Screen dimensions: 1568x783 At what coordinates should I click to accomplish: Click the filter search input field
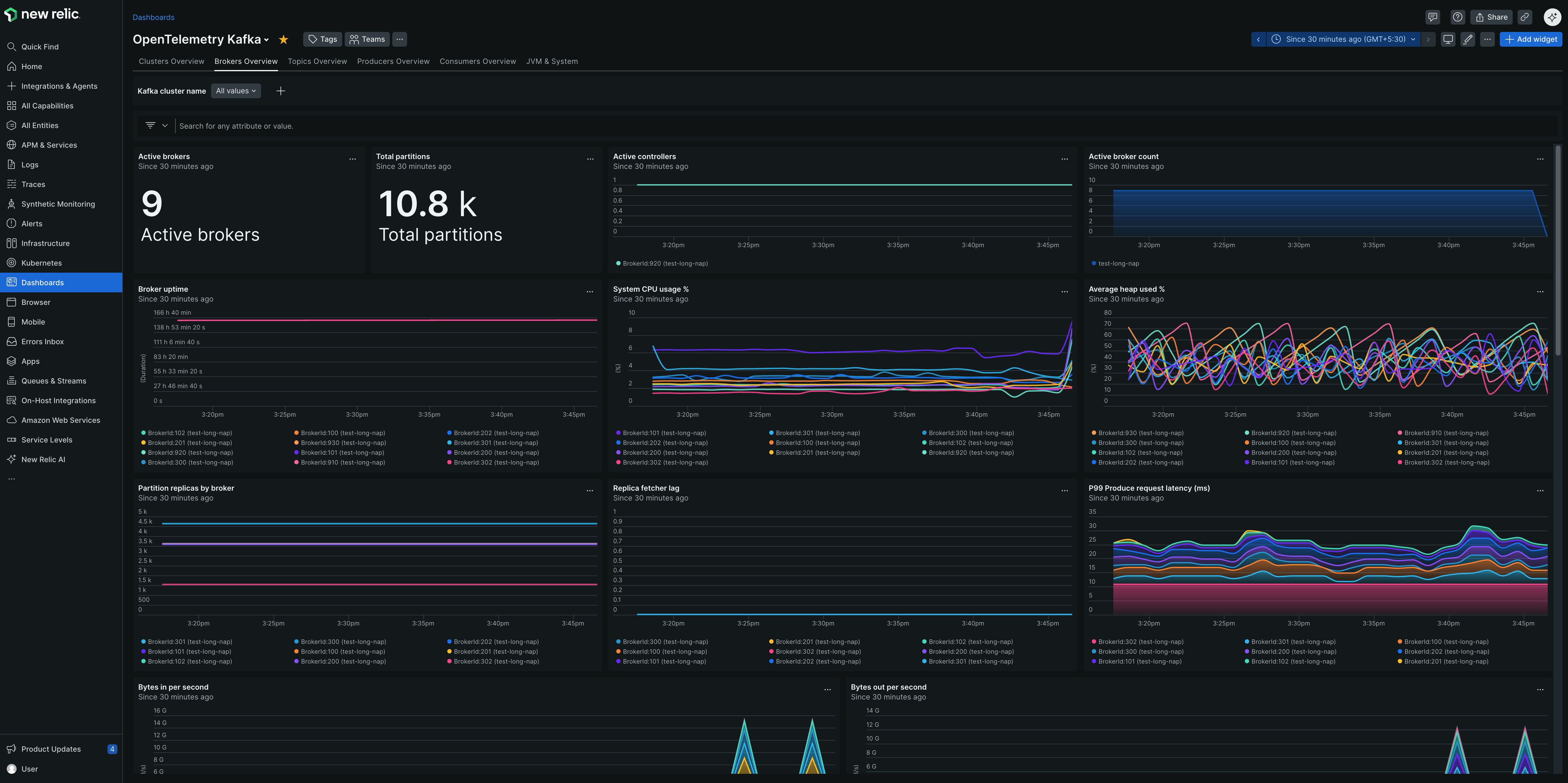pos(548,126)
